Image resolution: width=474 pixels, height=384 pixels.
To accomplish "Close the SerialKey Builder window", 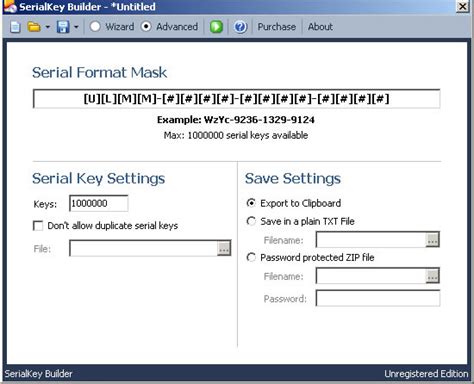I will click(x=463, y=6).
